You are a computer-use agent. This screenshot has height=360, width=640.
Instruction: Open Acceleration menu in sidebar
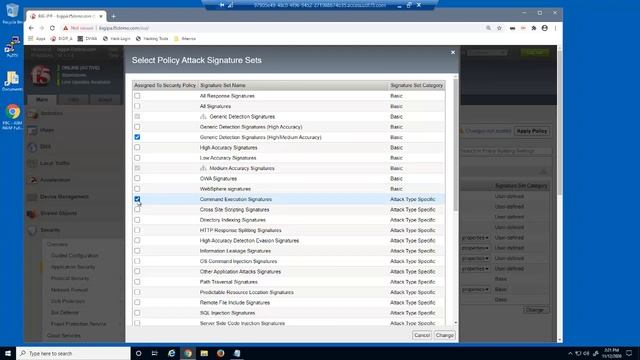(x=55, y=180)
